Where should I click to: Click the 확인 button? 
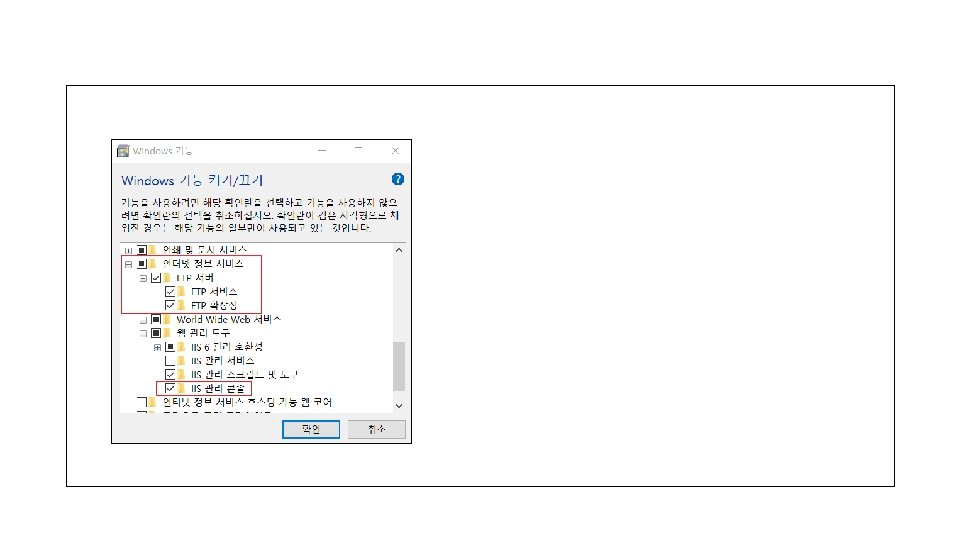tap(311, 429)
